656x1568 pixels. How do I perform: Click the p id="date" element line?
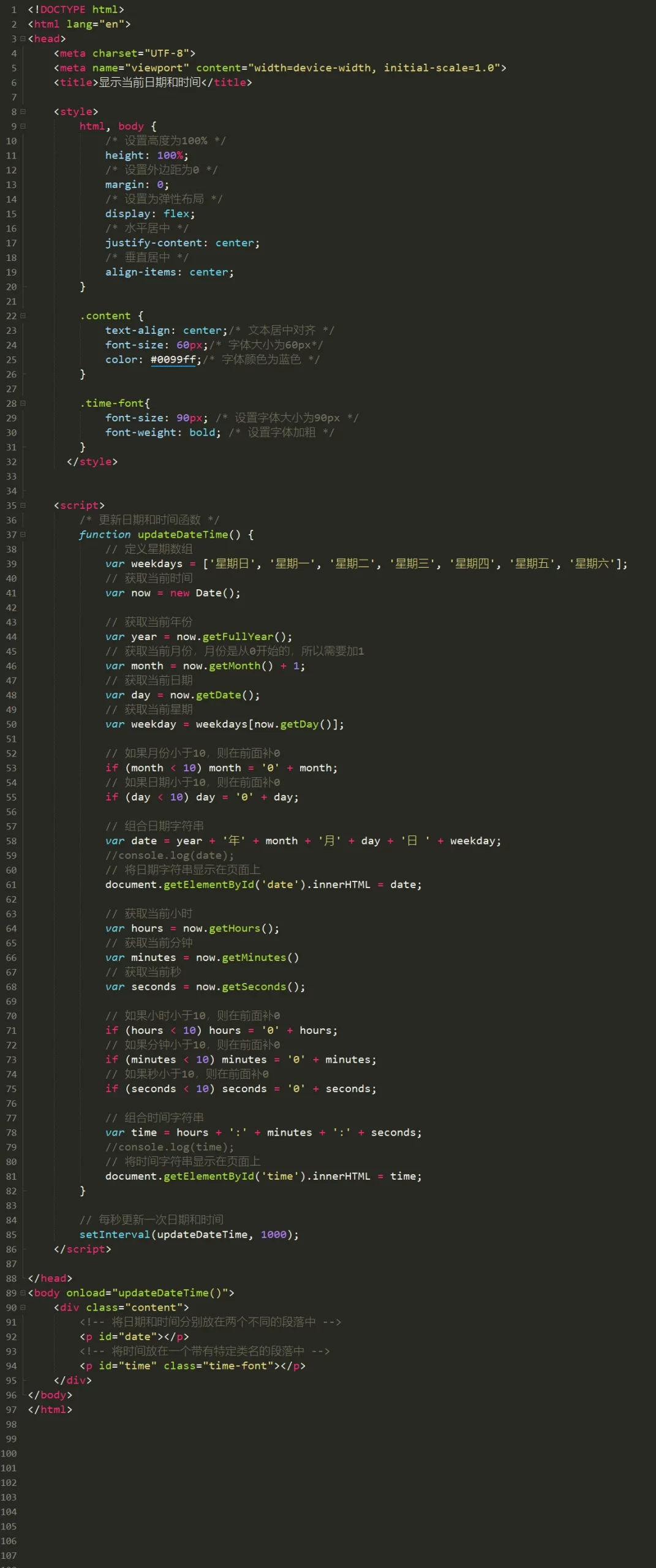coord(134,1336)
